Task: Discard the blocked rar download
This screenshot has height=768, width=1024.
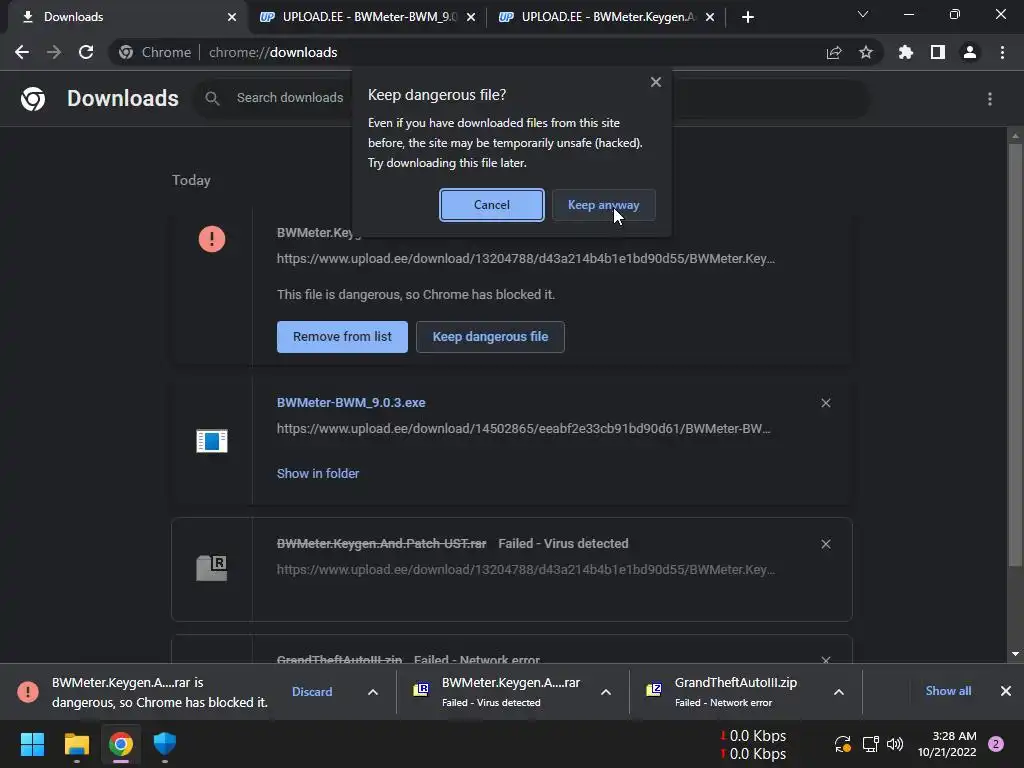Action: click(312, 692)
